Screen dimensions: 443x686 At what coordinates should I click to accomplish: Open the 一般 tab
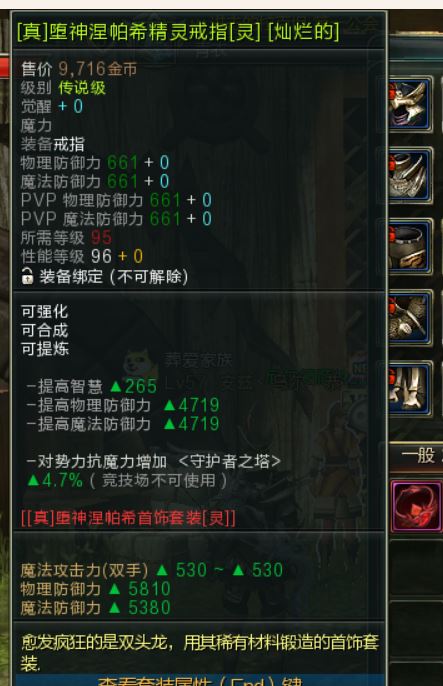[418, 455]
